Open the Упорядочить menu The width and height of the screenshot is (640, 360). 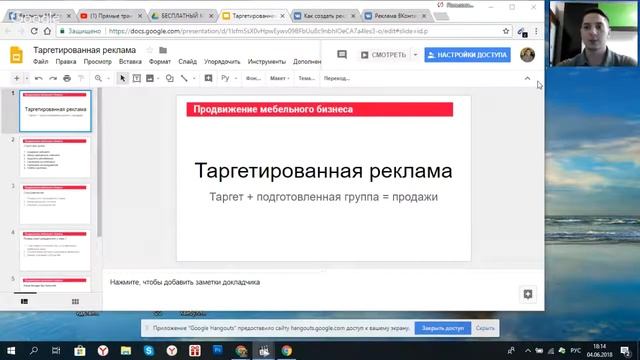click(x=222, y=62)
